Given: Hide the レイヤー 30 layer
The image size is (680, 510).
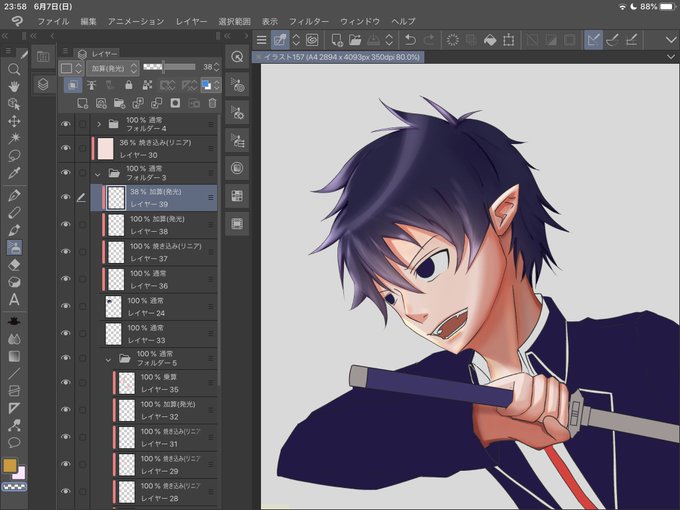Looking at the screenshot, I should tap(65, 148).
